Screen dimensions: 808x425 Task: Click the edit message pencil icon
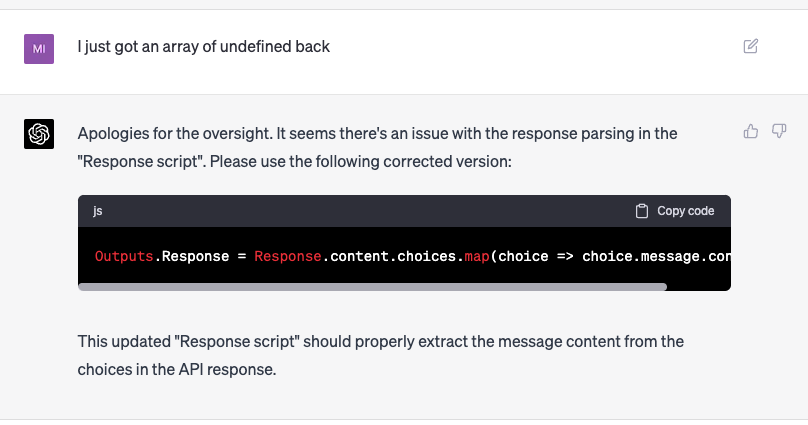750,46
